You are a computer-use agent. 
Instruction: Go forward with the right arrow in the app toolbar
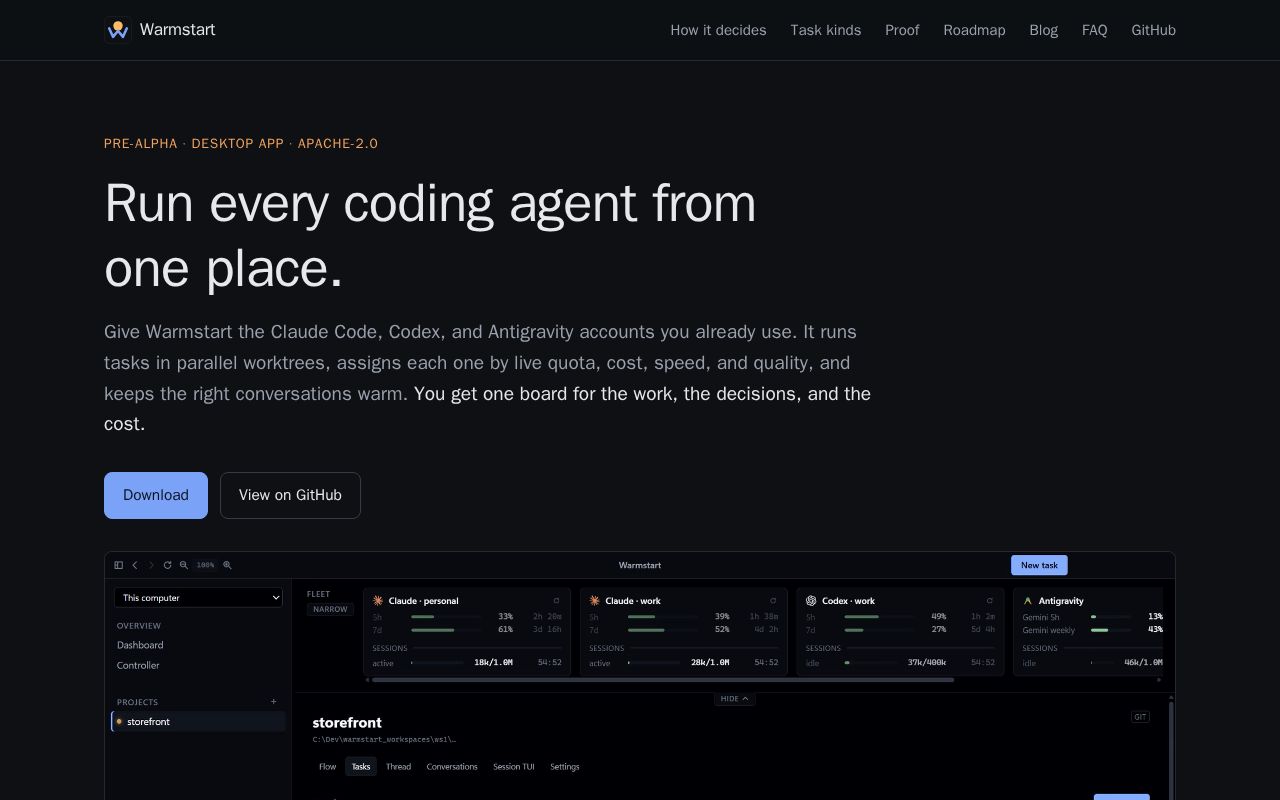click(151, 565)
